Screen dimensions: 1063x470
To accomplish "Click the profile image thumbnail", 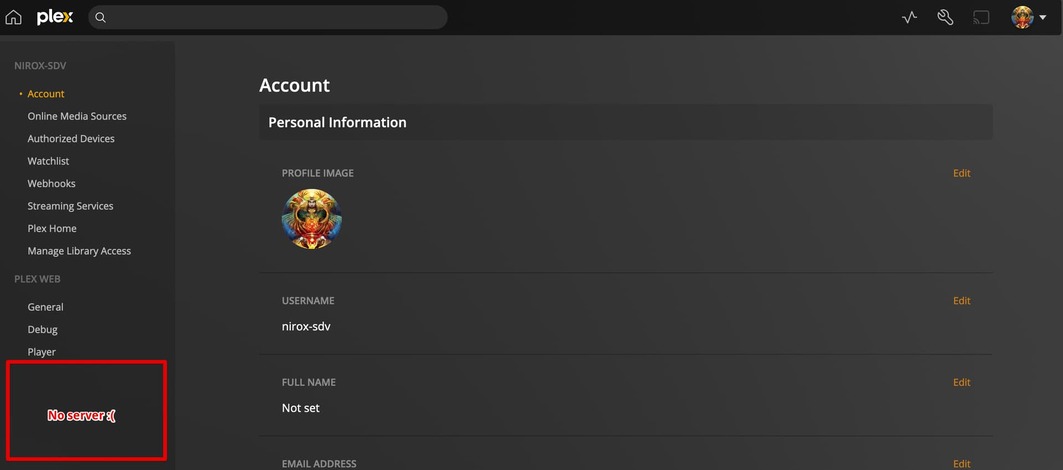I will click(x=311, y=219).
